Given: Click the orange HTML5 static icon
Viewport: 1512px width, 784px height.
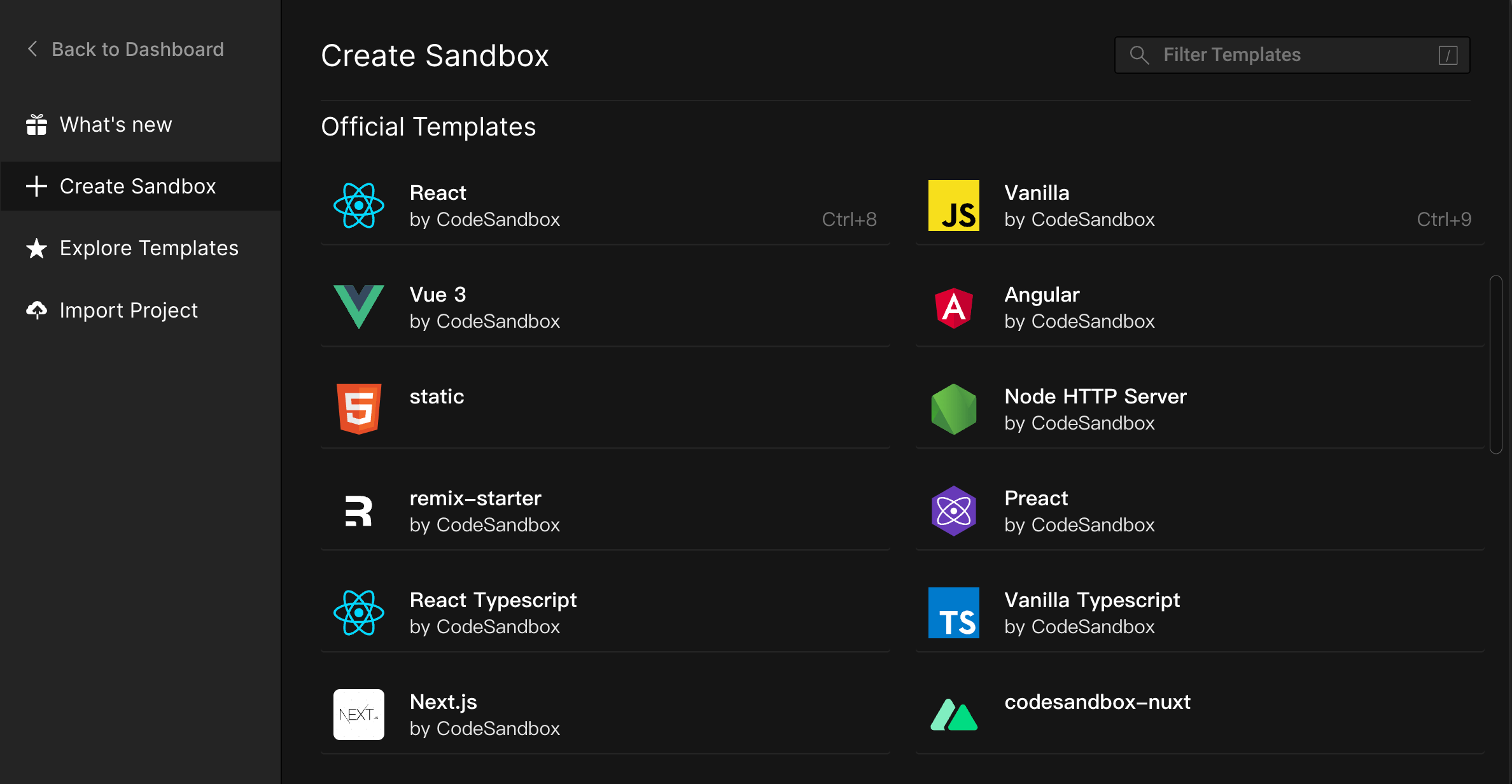Looking at the screenshot, I should (x=358, y=409).
